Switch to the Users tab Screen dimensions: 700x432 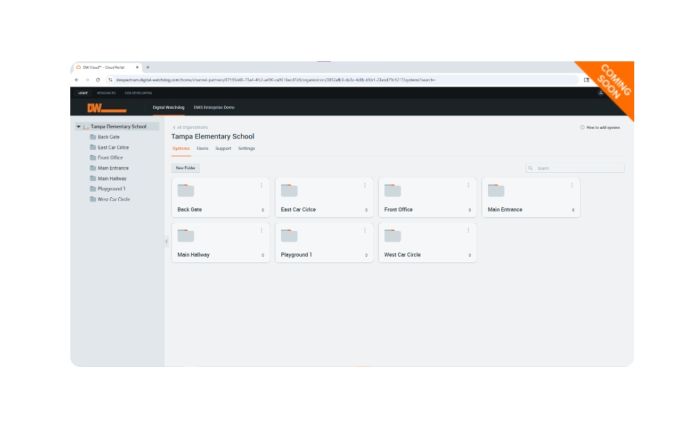pyautogui.click(x=202, y=148)
